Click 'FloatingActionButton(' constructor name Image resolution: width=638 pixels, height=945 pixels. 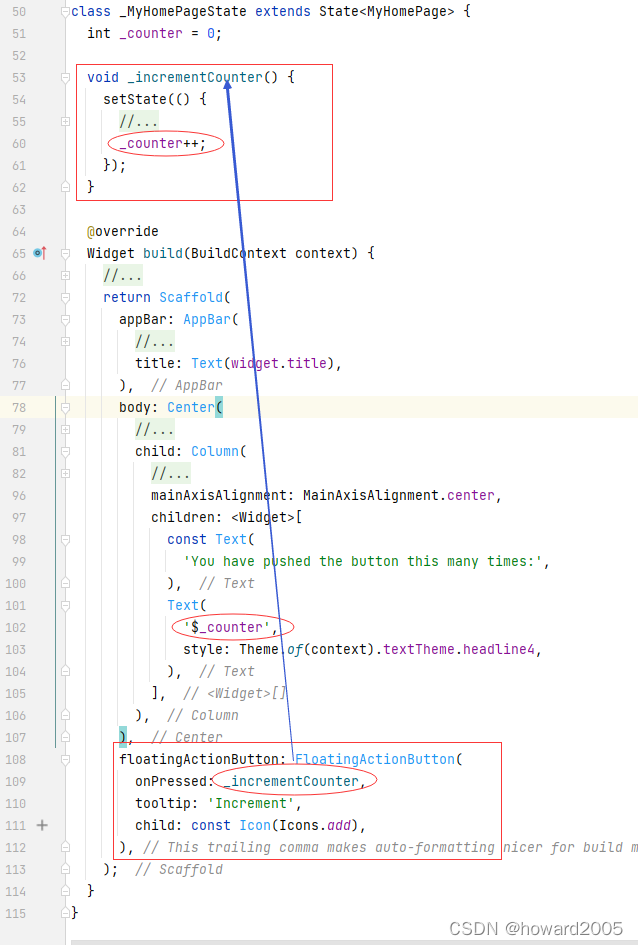(378, 759)
